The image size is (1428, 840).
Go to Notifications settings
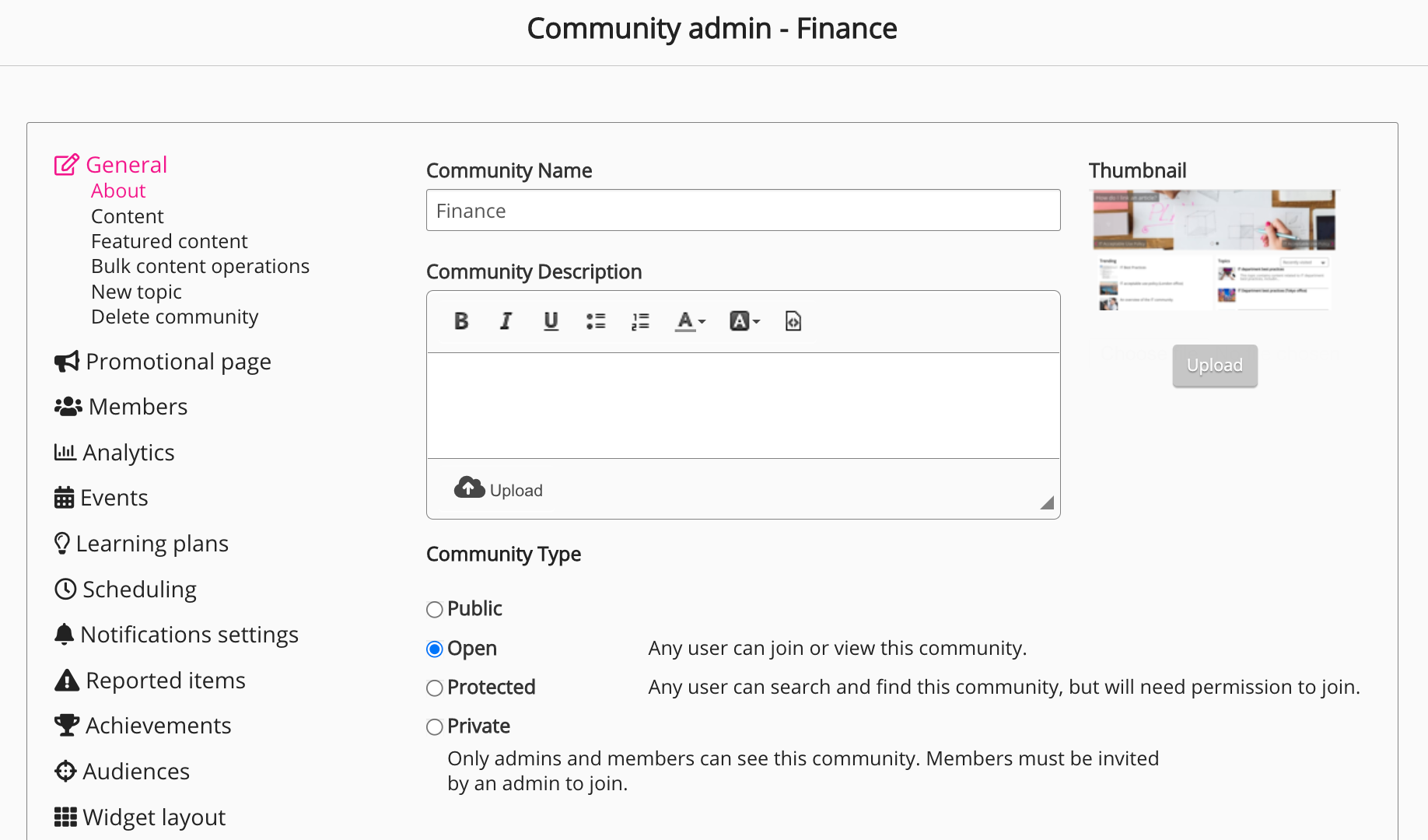point(188,635)
